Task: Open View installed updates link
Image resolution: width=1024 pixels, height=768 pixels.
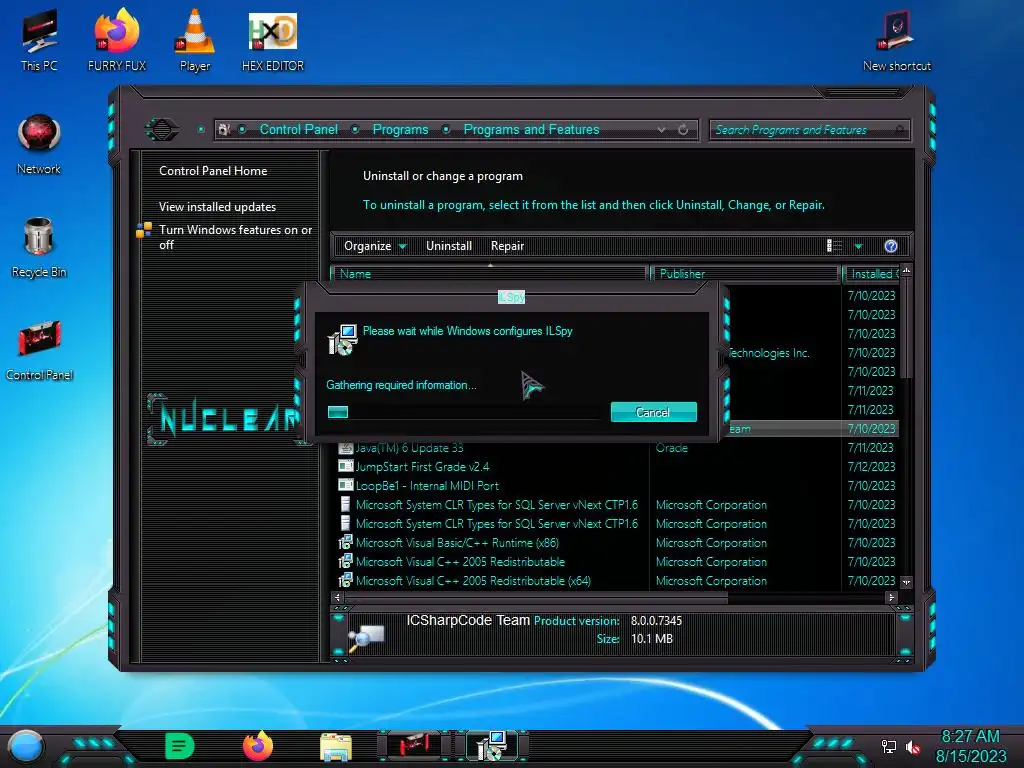Action: click(217, 207)
